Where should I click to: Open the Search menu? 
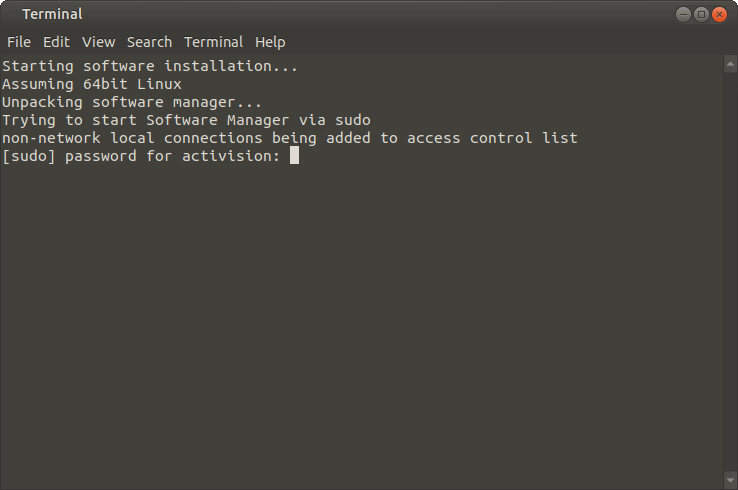(x=150, y=42)
